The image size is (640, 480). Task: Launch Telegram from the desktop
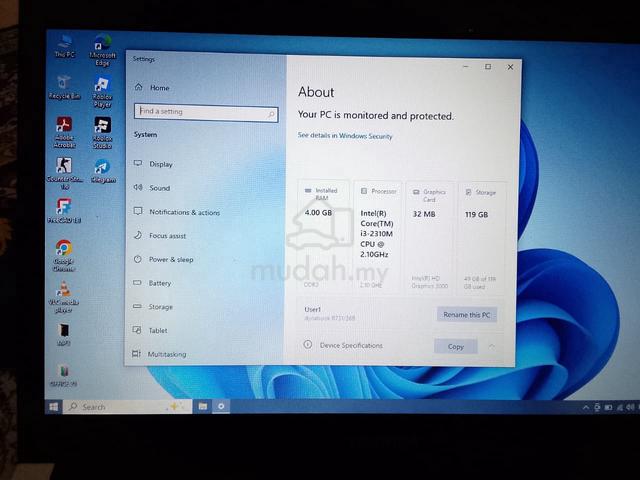pos(102,171)
